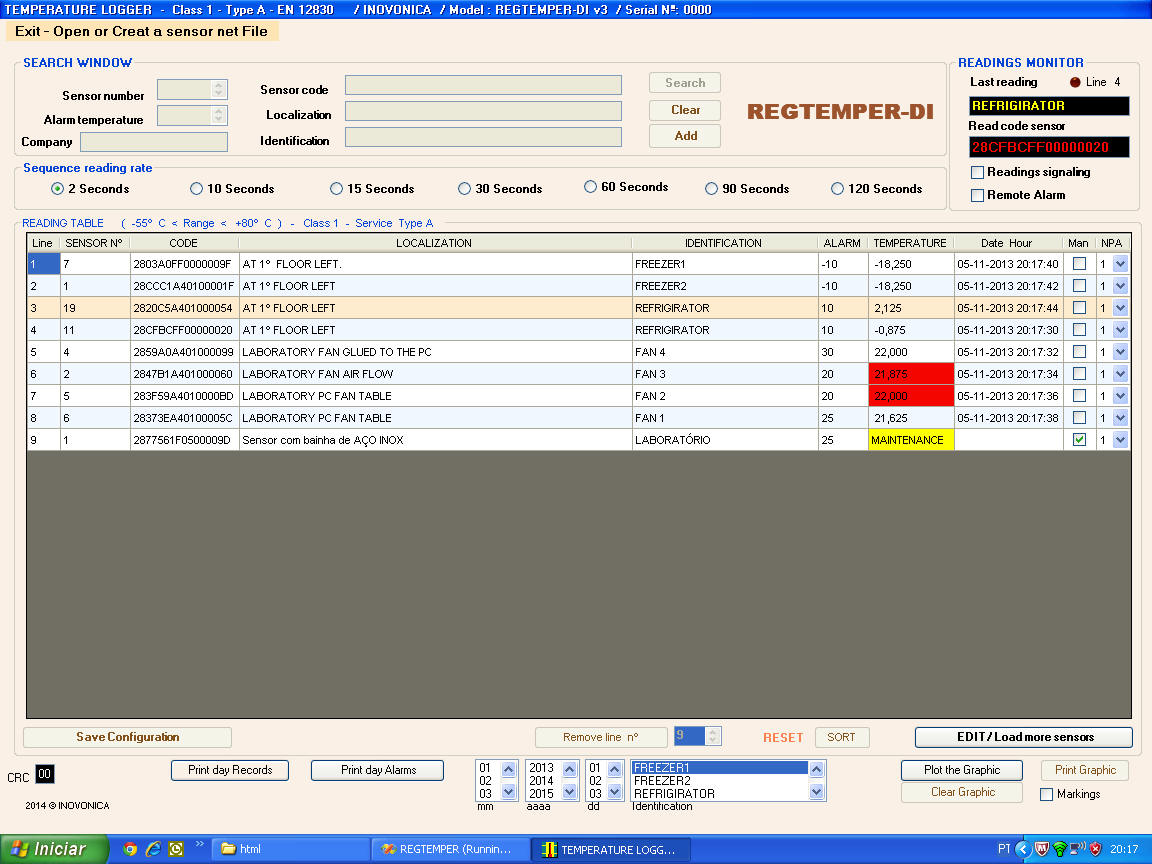This screenshot has width=1152, height=864.
Task: Tick the Remote Alarm checkbox
Action: coord(978,196)
